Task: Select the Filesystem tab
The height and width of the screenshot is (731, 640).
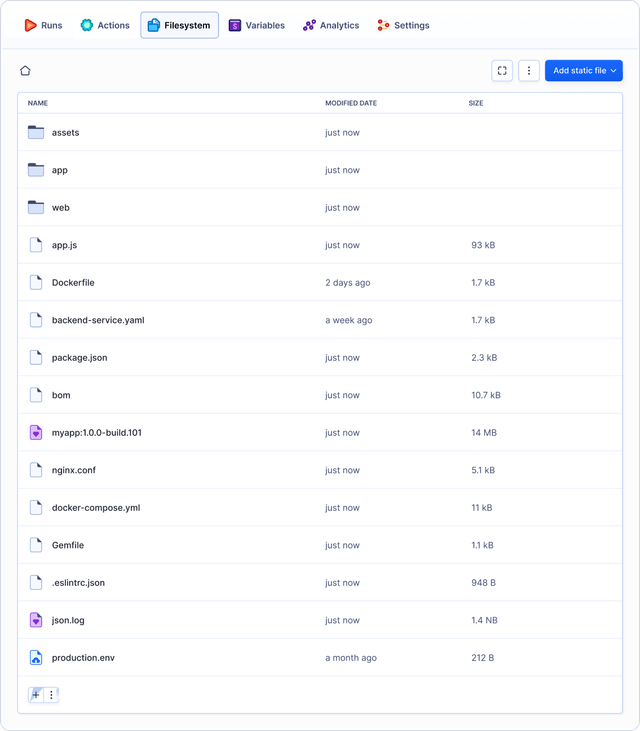Action: click(179, 25)
